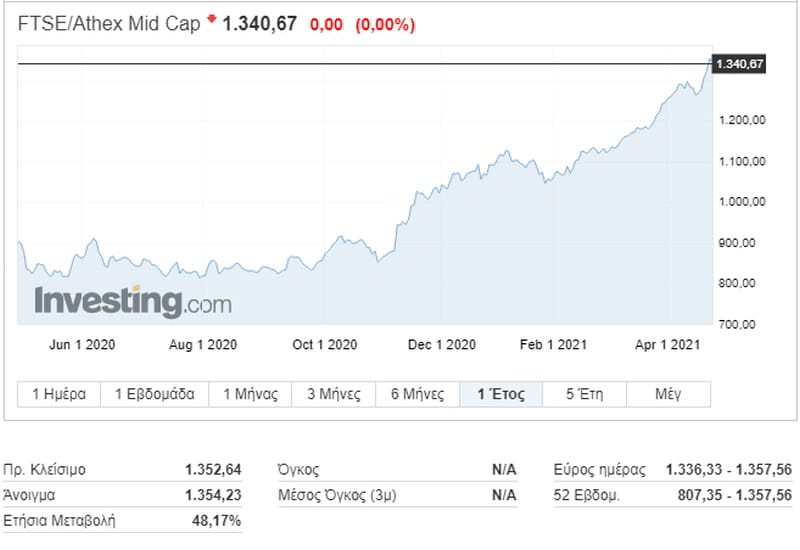
Task: Click the Άνοιγμα label
Action: [x=29, y=495]
